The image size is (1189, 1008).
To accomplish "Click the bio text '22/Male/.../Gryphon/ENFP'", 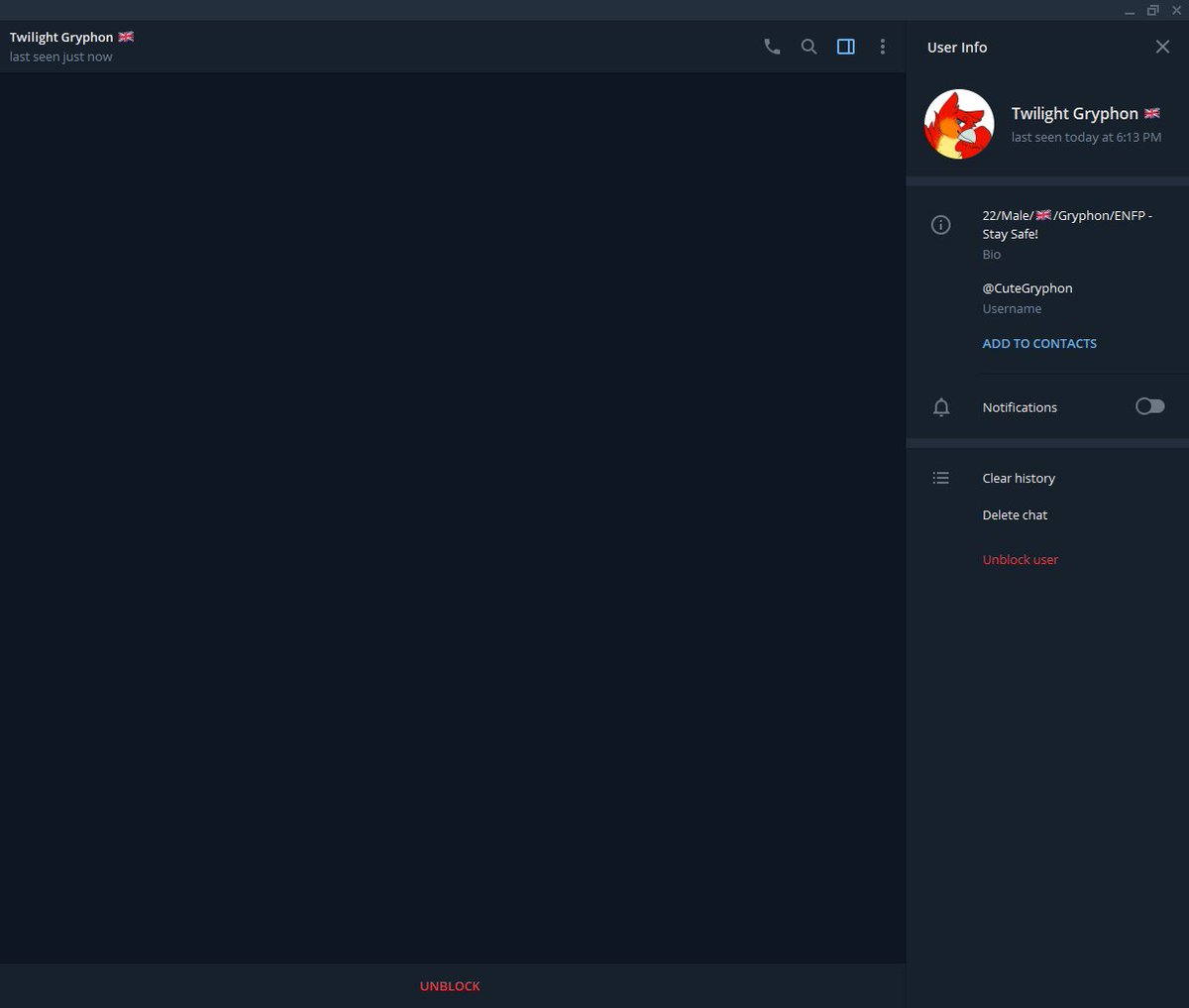I will pos(1067,225).
